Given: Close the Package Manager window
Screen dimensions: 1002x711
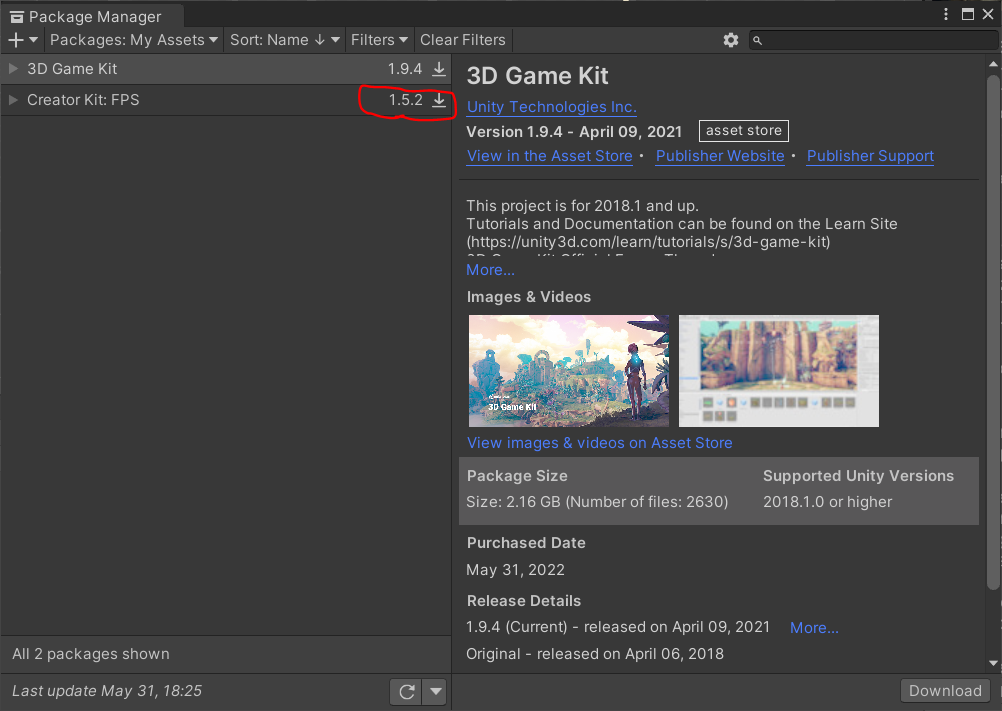Looking at the screenshot, I should pos(988,14).
